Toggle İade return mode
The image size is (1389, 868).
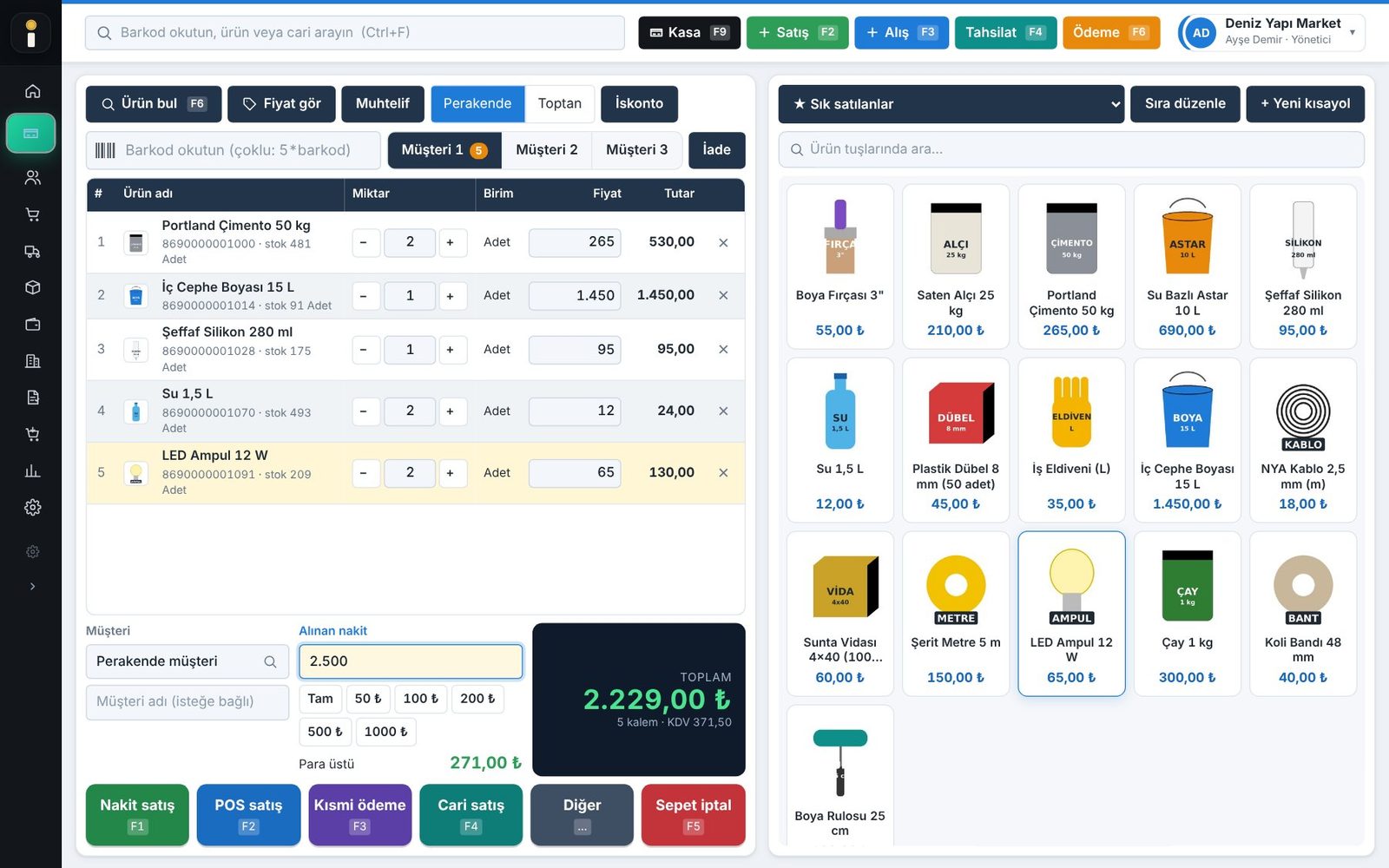pos(716,150)
